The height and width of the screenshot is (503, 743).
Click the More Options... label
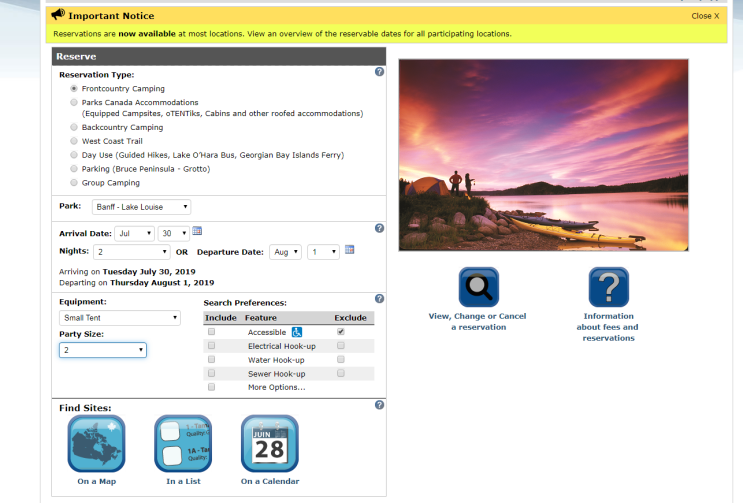coord(277,387)
